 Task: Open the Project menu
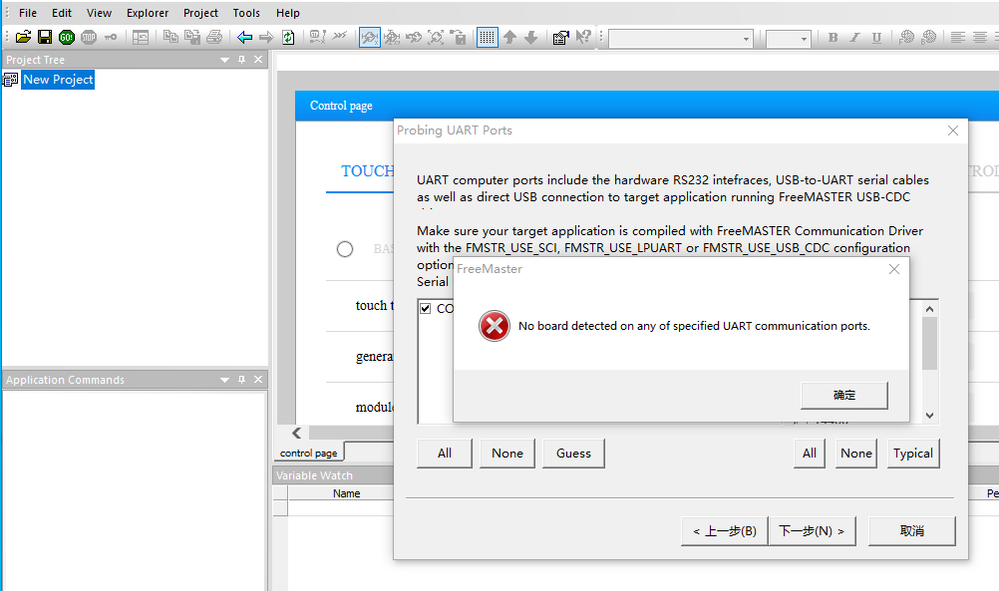[201, 13]
